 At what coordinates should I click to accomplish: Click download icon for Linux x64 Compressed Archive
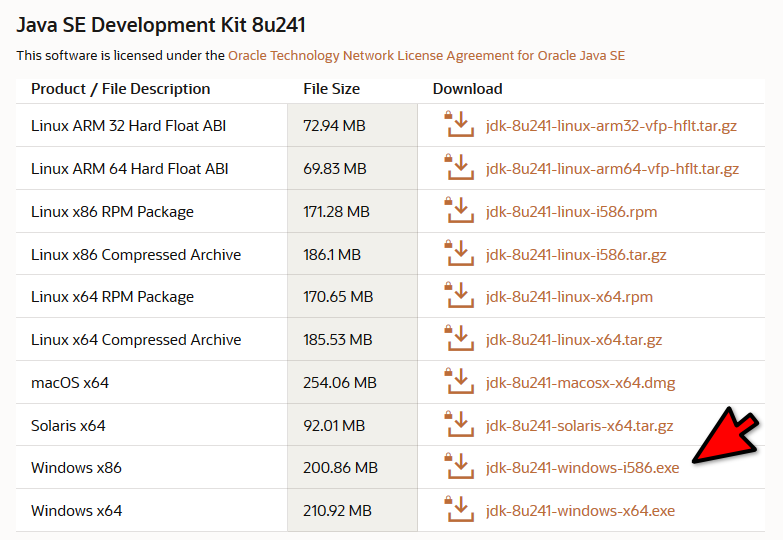coord(459,338)
